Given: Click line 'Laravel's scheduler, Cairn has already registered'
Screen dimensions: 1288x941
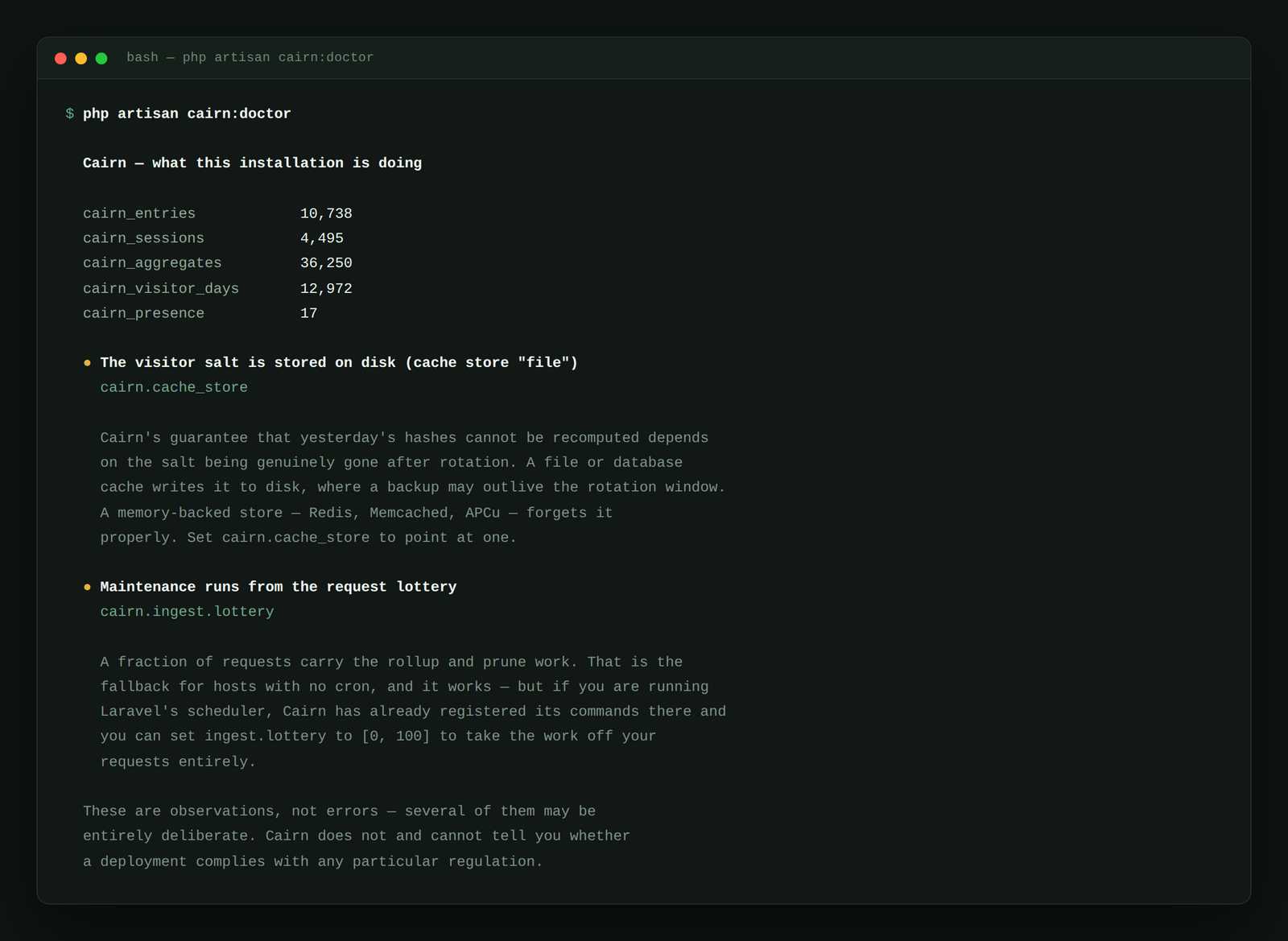Looking at the screenshot, I should (413, 711).
